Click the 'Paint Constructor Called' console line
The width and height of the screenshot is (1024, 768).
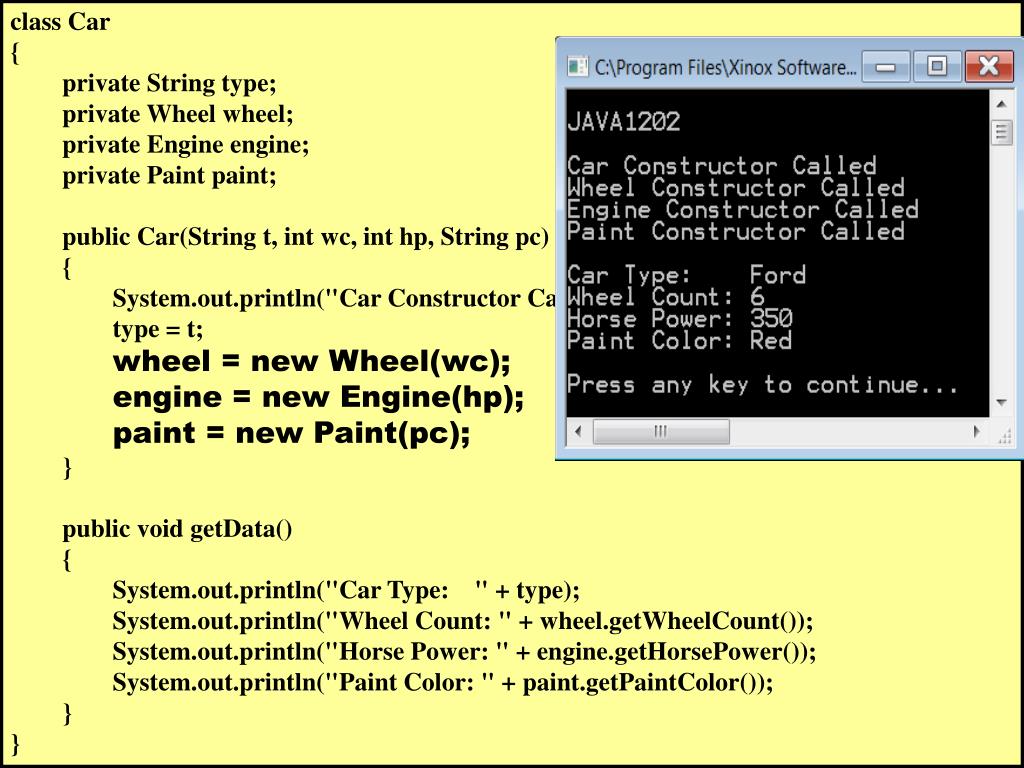click(735, 231)
